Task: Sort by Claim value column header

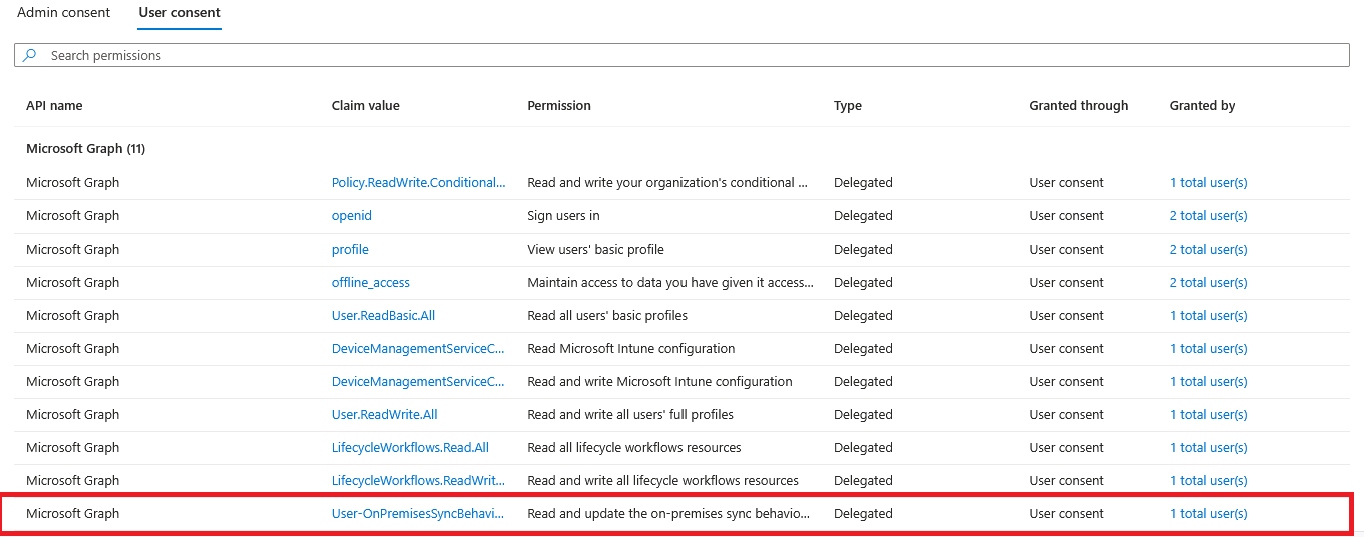Action: pyautogui.click(x=366, y=106)
